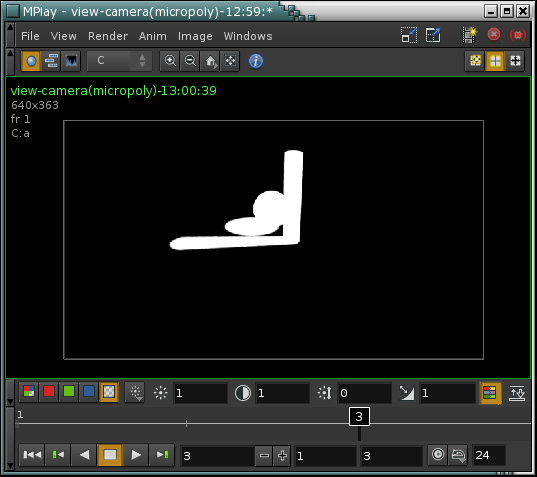The height and width of the screenshot is (477, 537).
Task: Click the Zoom Out magnifier icon
Action: (x=190, y=61)
